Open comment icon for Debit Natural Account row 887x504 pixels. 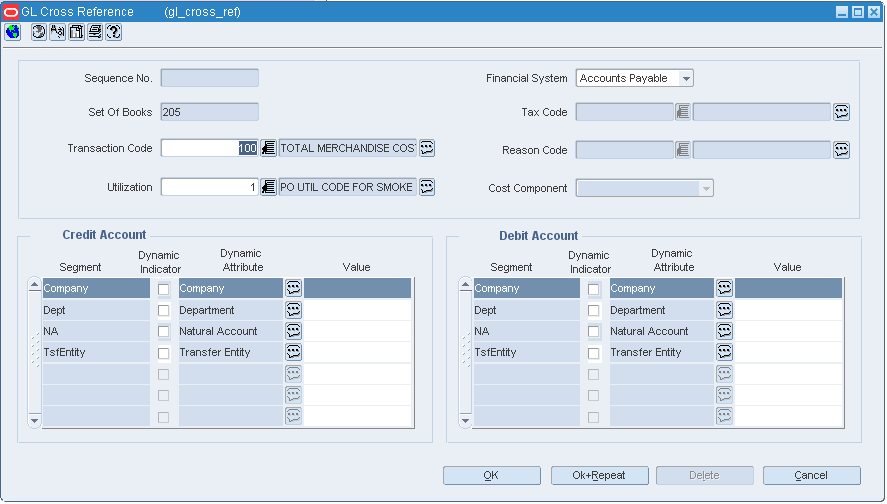point(724,331)
